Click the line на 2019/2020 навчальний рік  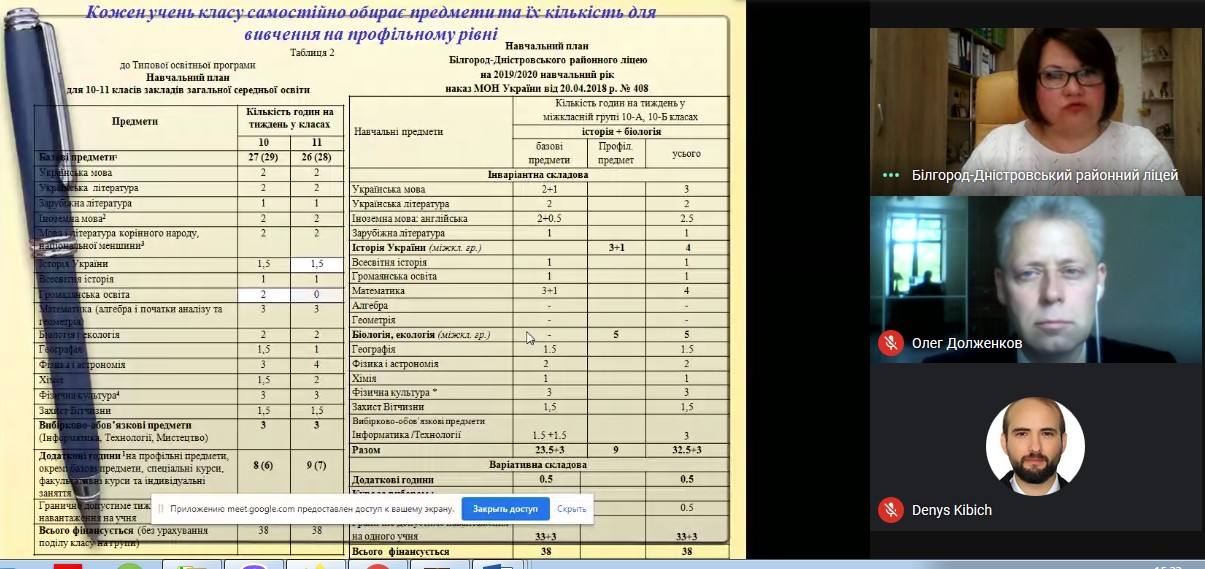click(x=548, y=74)
